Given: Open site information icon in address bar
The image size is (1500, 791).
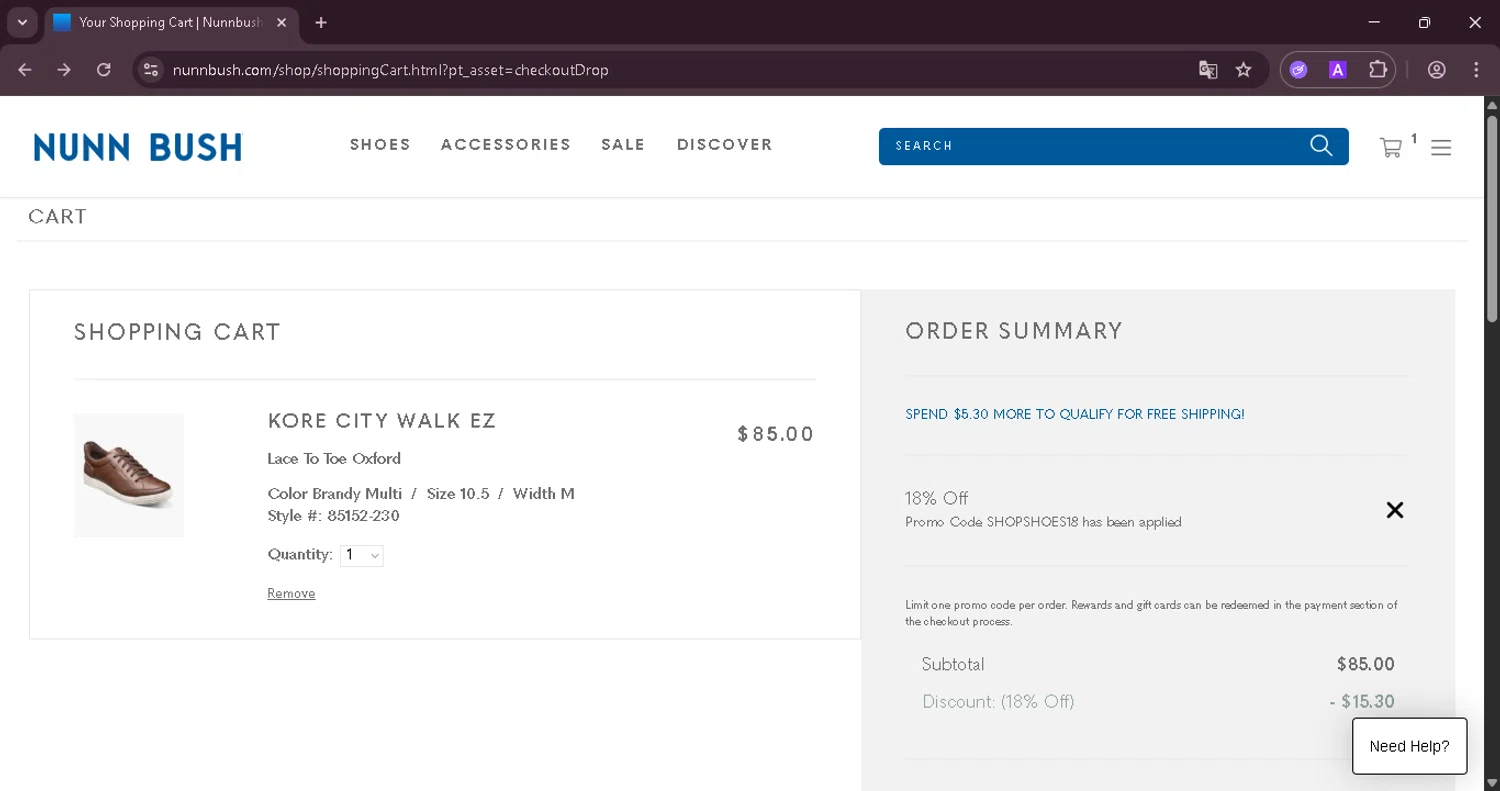Looking at the screenshot, I should 151,70.
